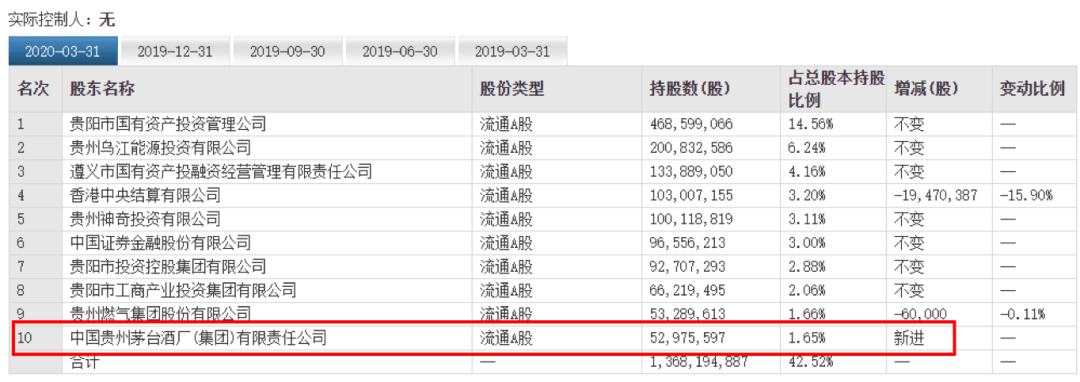This screenshot has height=382, width=1080.
Task: Switch to the 2020-03-31 tab
Action: point(63,52)
